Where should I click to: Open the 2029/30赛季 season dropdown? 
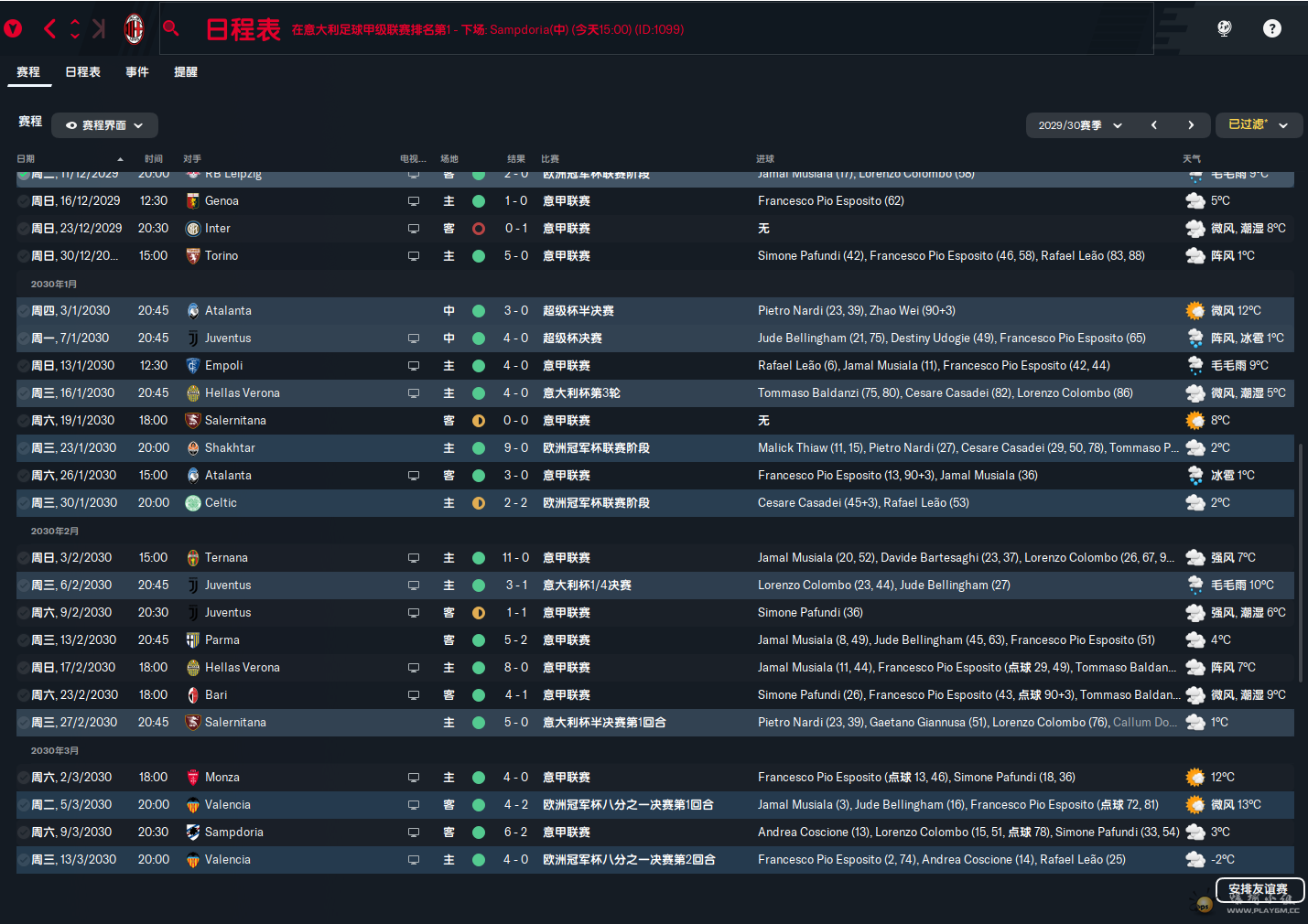coord(1080,125)
